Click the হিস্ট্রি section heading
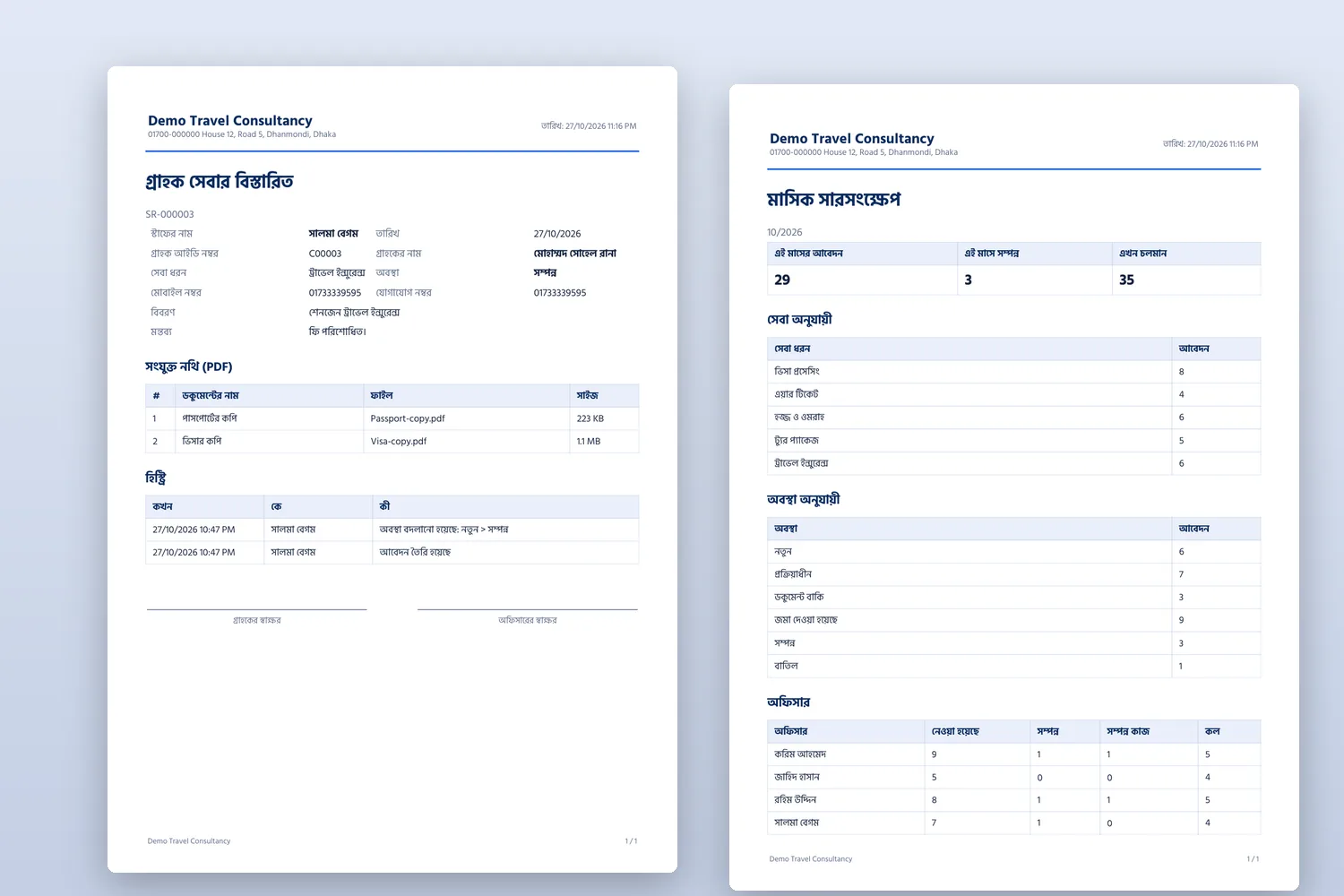 (156, 478)
